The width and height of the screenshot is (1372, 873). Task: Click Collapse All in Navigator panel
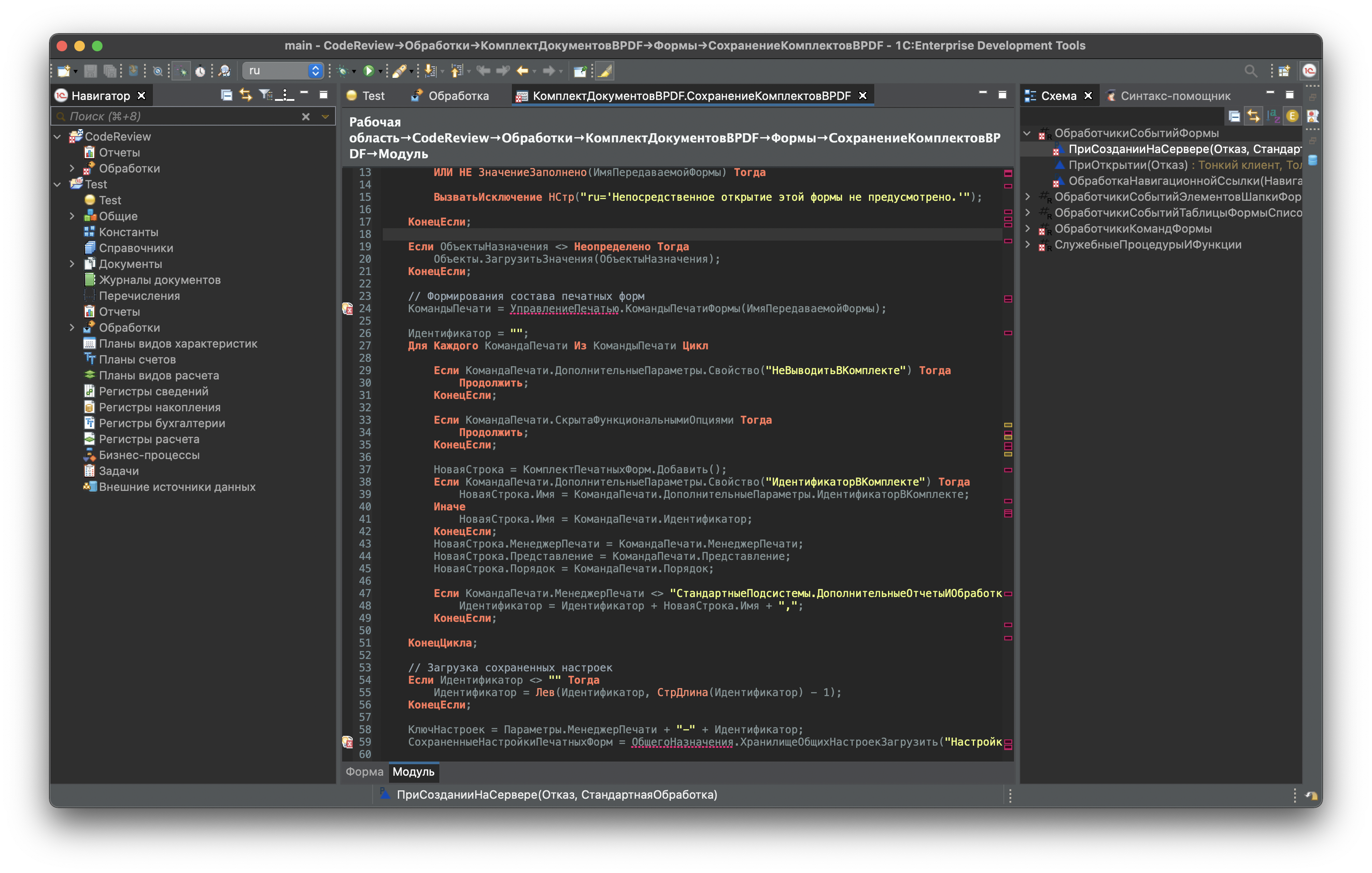click(226, 95)
